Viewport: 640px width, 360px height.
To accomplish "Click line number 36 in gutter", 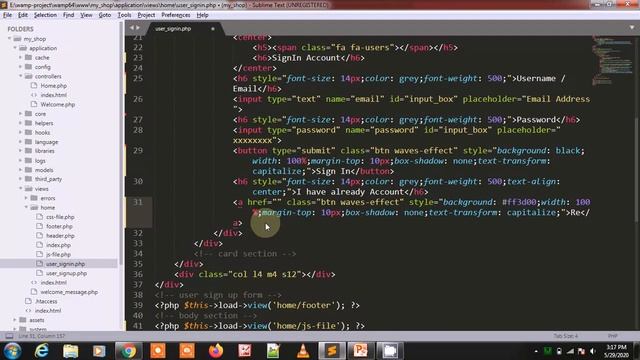I will click(x=138, y=274).
